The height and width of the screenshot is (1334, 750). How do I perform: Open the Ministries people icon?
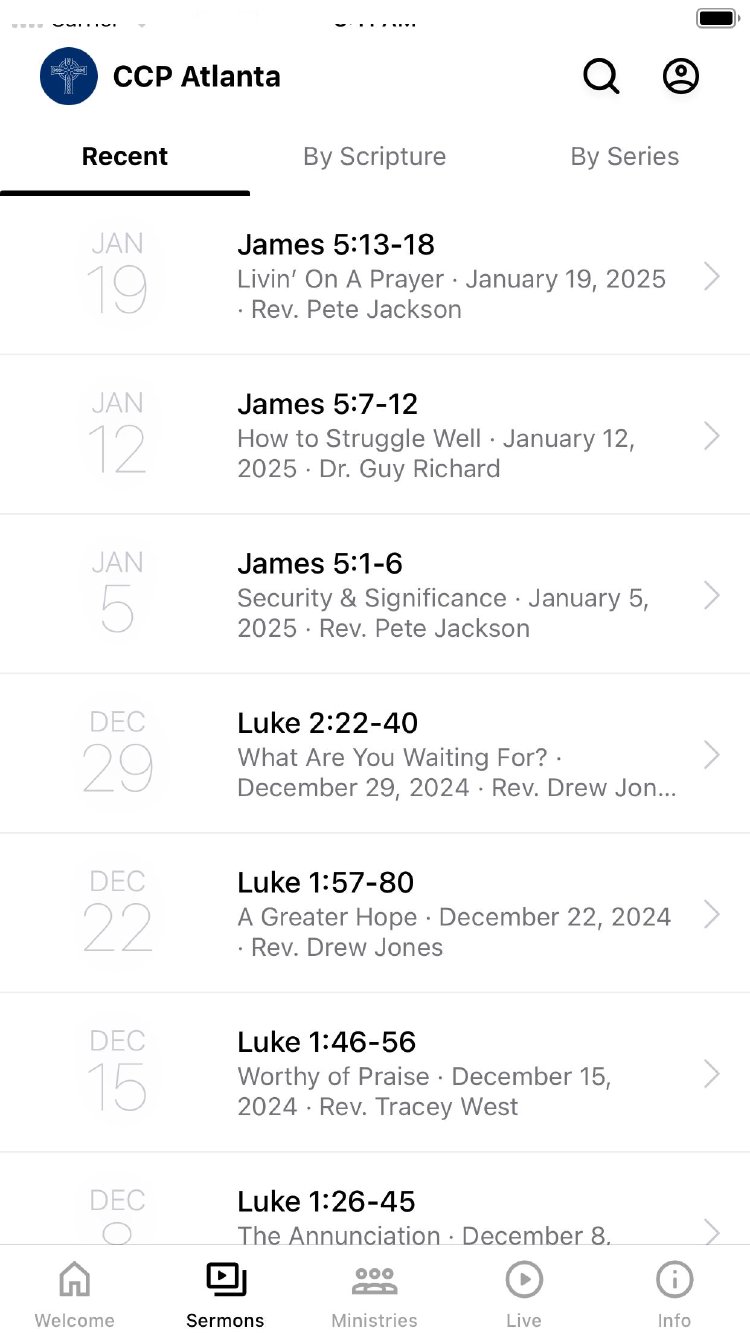pyautogui.click(x=375, y=1279)
